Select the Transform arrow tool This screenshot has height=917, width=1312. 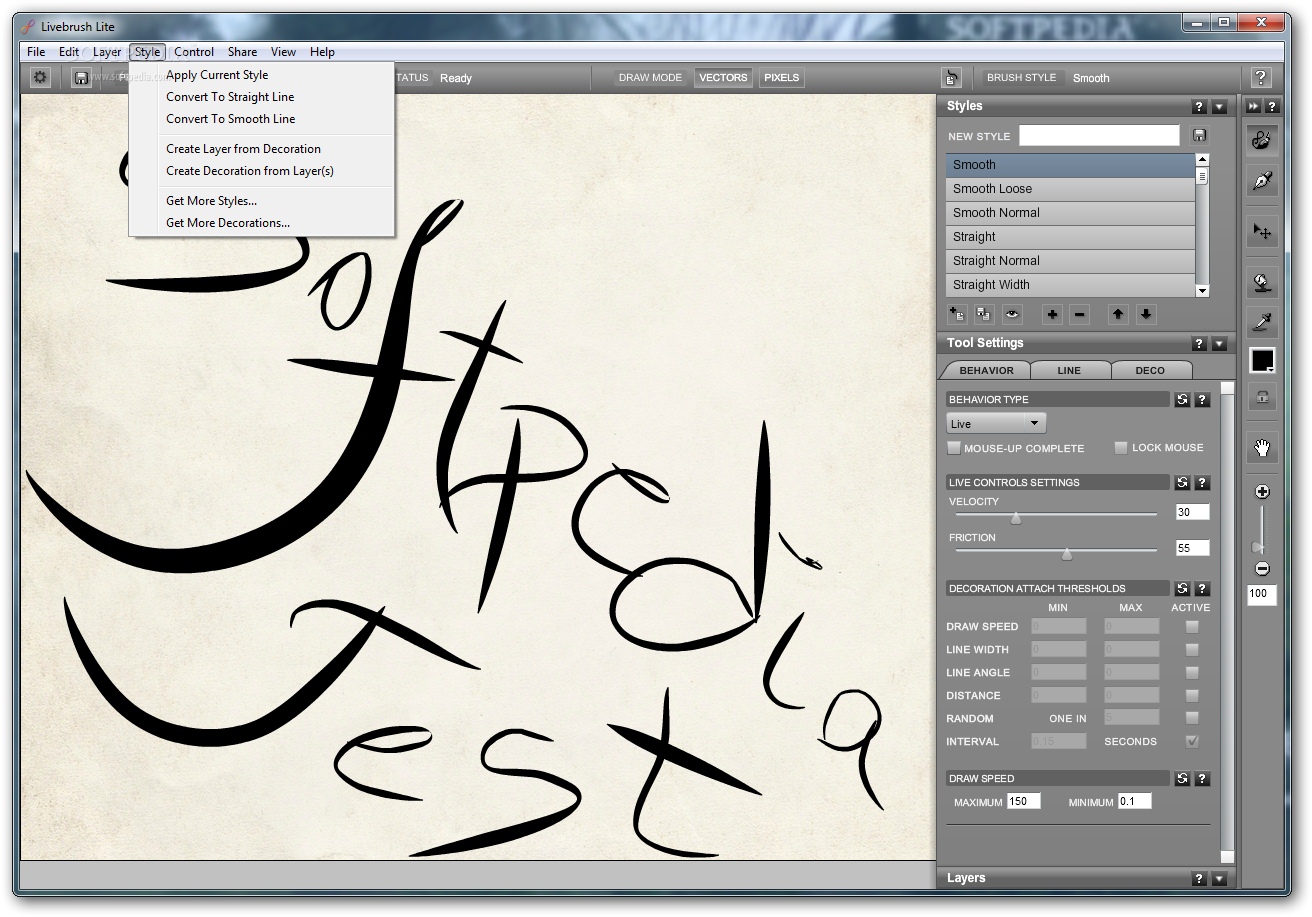(1262, 232)
